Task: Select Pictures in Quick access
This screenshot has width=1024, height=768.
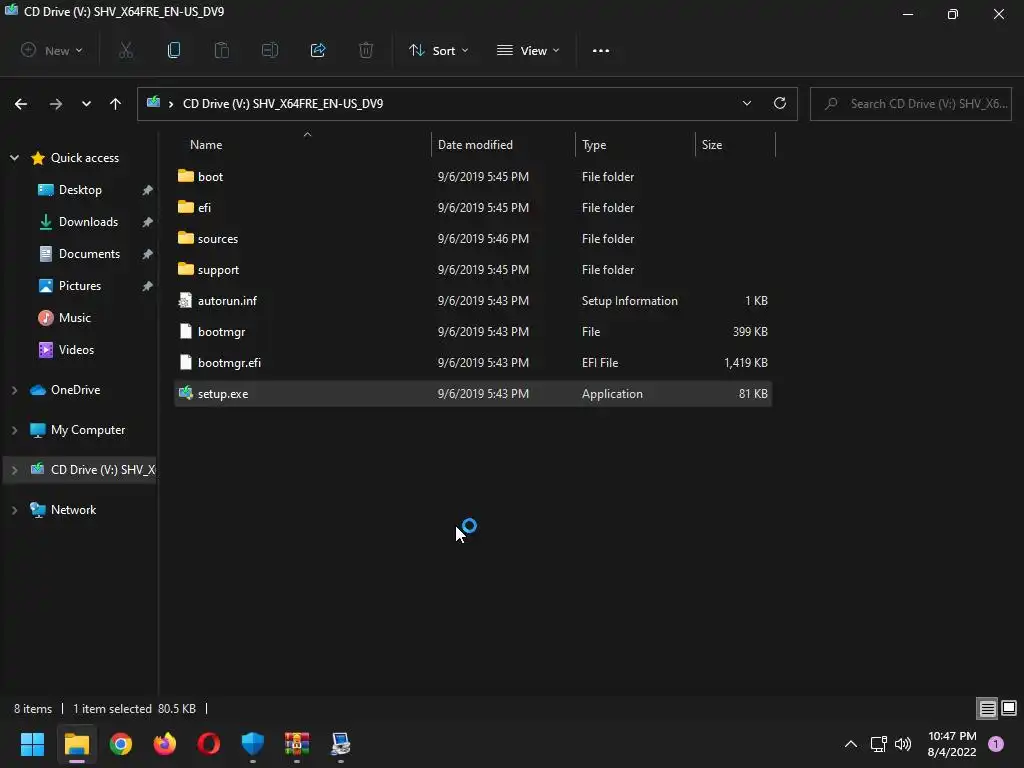Action: tap(80, 286)
